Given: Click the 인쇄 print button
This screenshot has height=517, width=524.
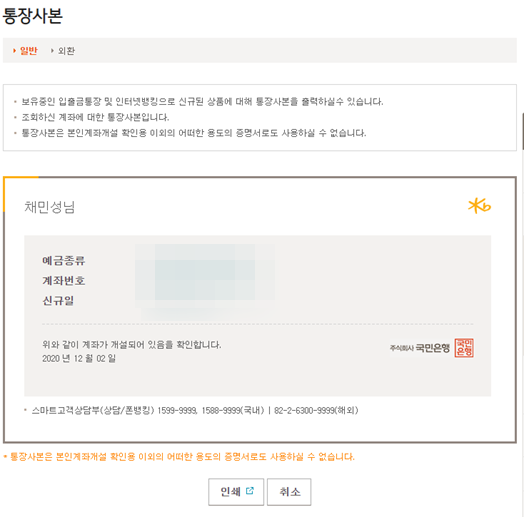Looking at the screenshot, I should pos(236,492).
